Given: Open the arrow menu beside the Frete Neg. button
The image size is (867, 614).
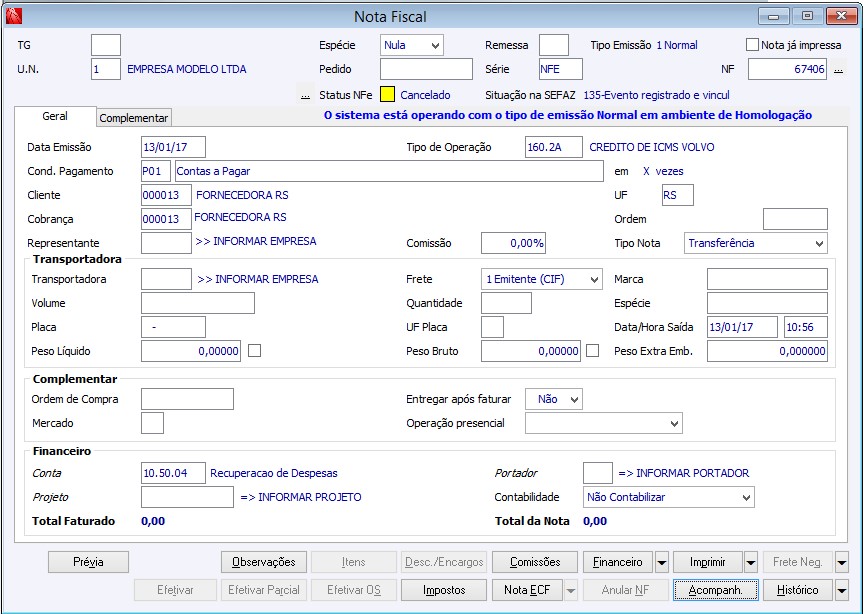Looking at the screenshot, I should click(x=841, y=562).
